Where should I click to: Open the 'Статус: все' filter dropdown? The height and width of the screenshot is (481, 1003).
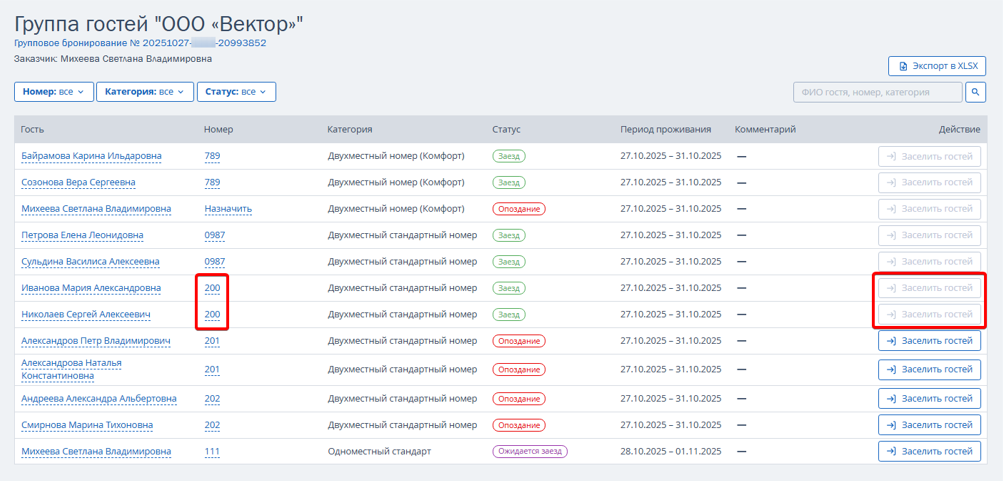[236, 92]
